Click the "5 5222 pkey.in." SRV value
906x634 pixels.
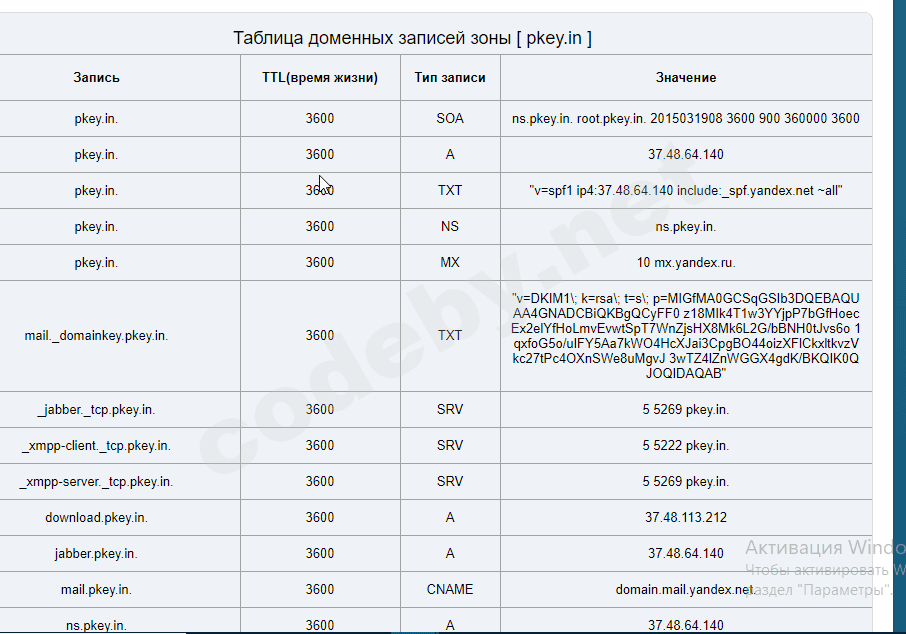pyautogui.click(x=686, y=445)
